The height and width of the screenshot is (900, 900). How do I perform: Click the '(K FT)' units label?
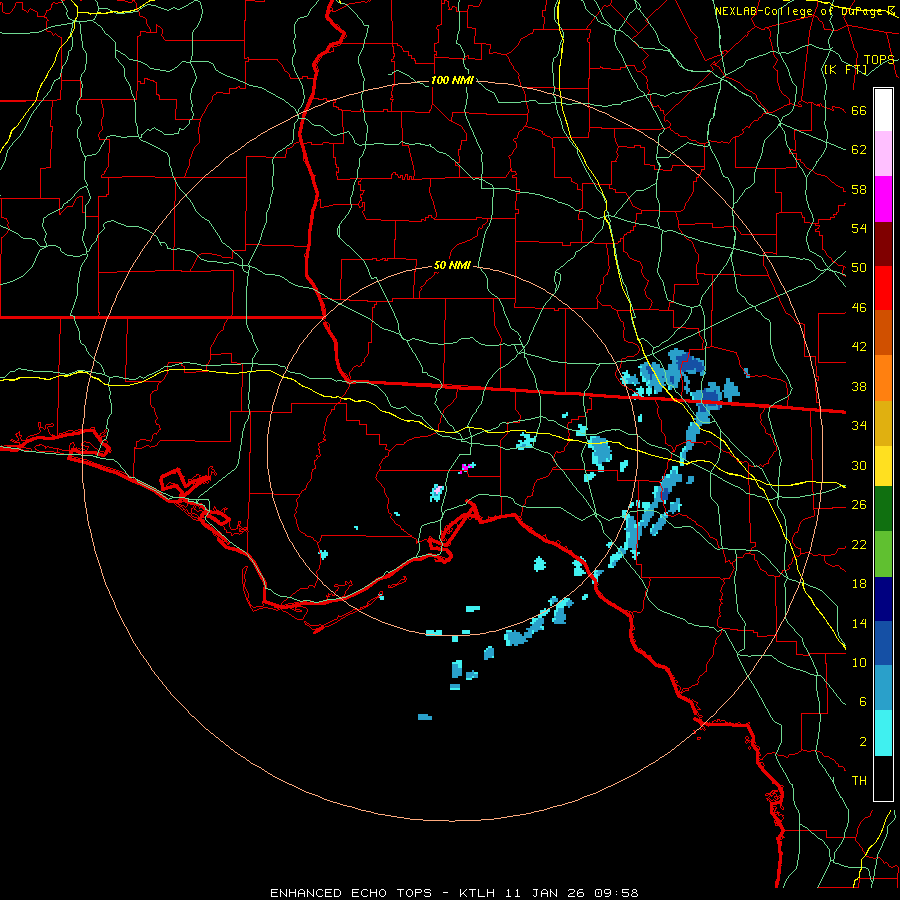845,70
